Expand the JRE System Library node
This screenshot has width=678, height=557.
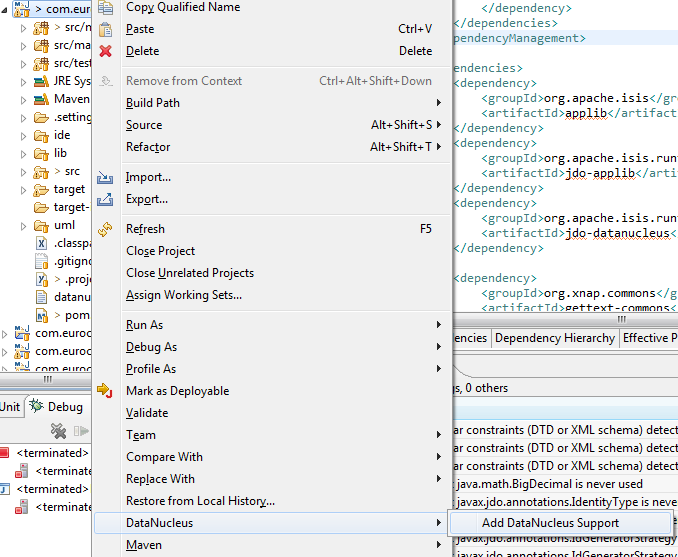click(24, 81)
